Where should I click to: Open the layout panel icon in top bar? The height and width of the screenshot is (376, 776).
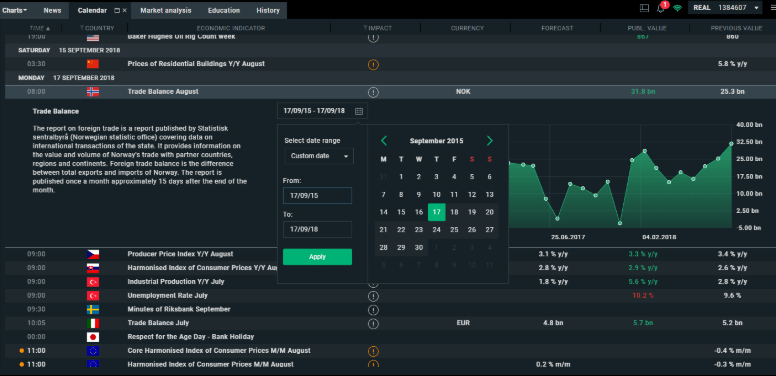(644, 8)
